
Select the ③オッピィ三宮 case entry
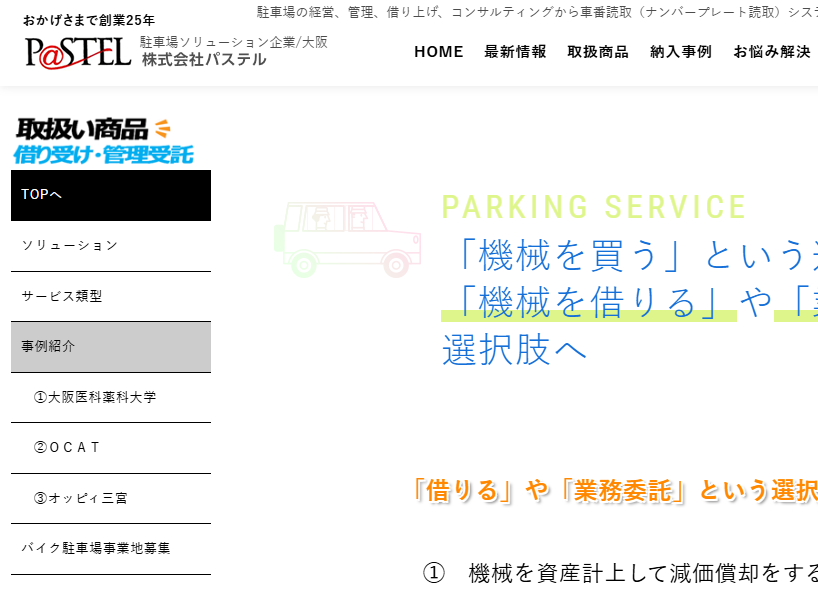(111, 498)
